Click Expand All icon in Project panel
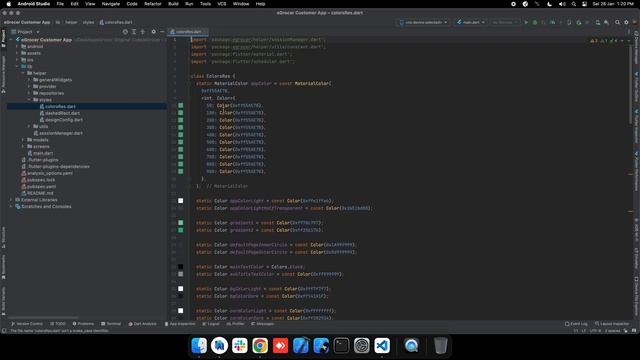 point(134,31)
